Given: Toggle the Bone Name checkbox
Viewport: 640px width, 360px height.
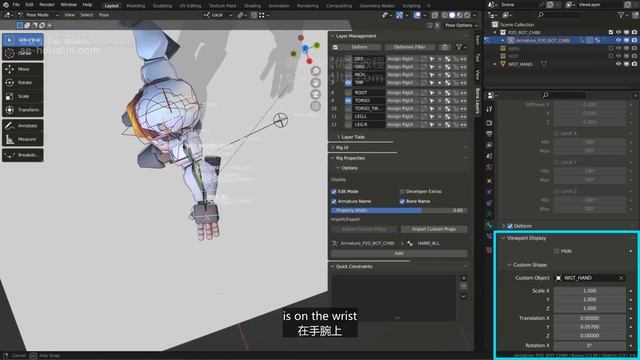Looking at the screenshot, I should 402,201.
